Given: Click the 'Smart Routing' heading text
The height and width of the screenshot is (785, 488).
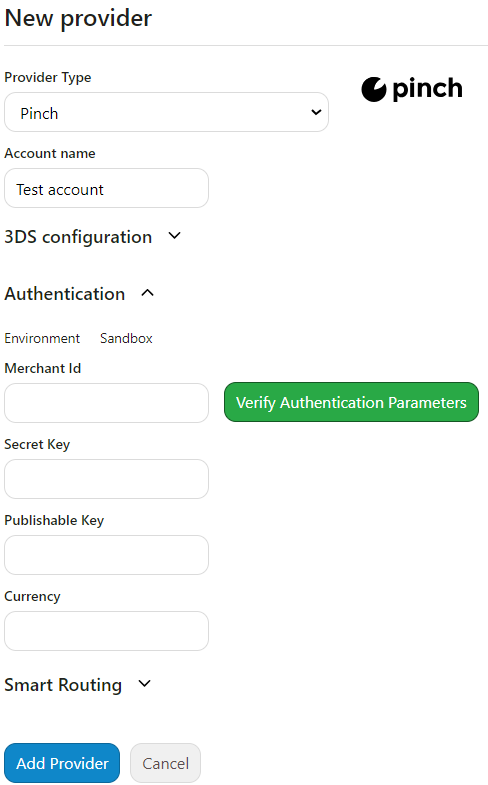Looking at the screenshot, I should 63,685.
